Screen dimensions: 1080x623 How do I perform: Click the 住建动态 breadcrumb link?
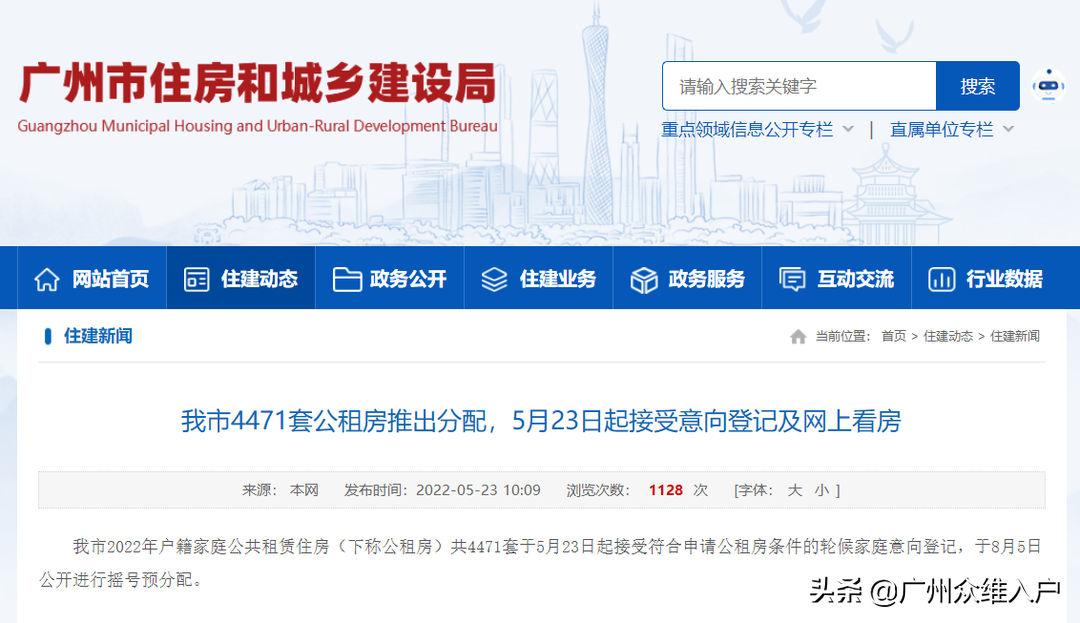[x=948, y=336]
